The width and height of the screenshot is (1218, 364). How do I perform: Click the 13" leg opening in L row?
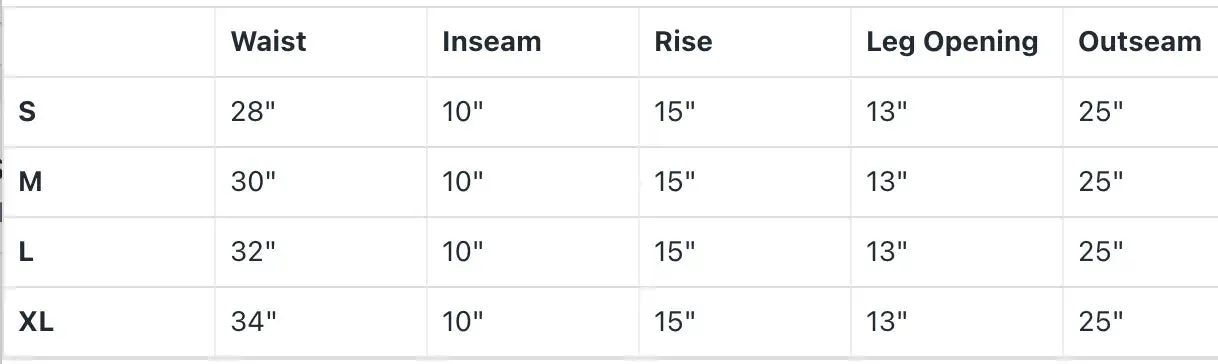click(x=887, y=252)
